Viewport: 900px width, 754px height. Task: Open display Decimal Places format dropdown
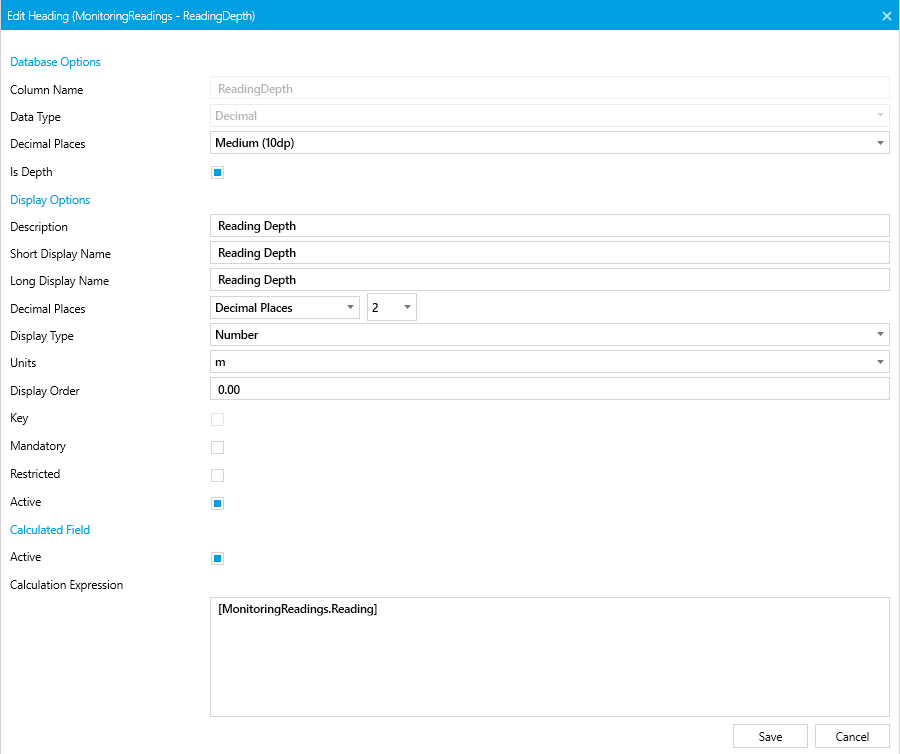point(285,308)
